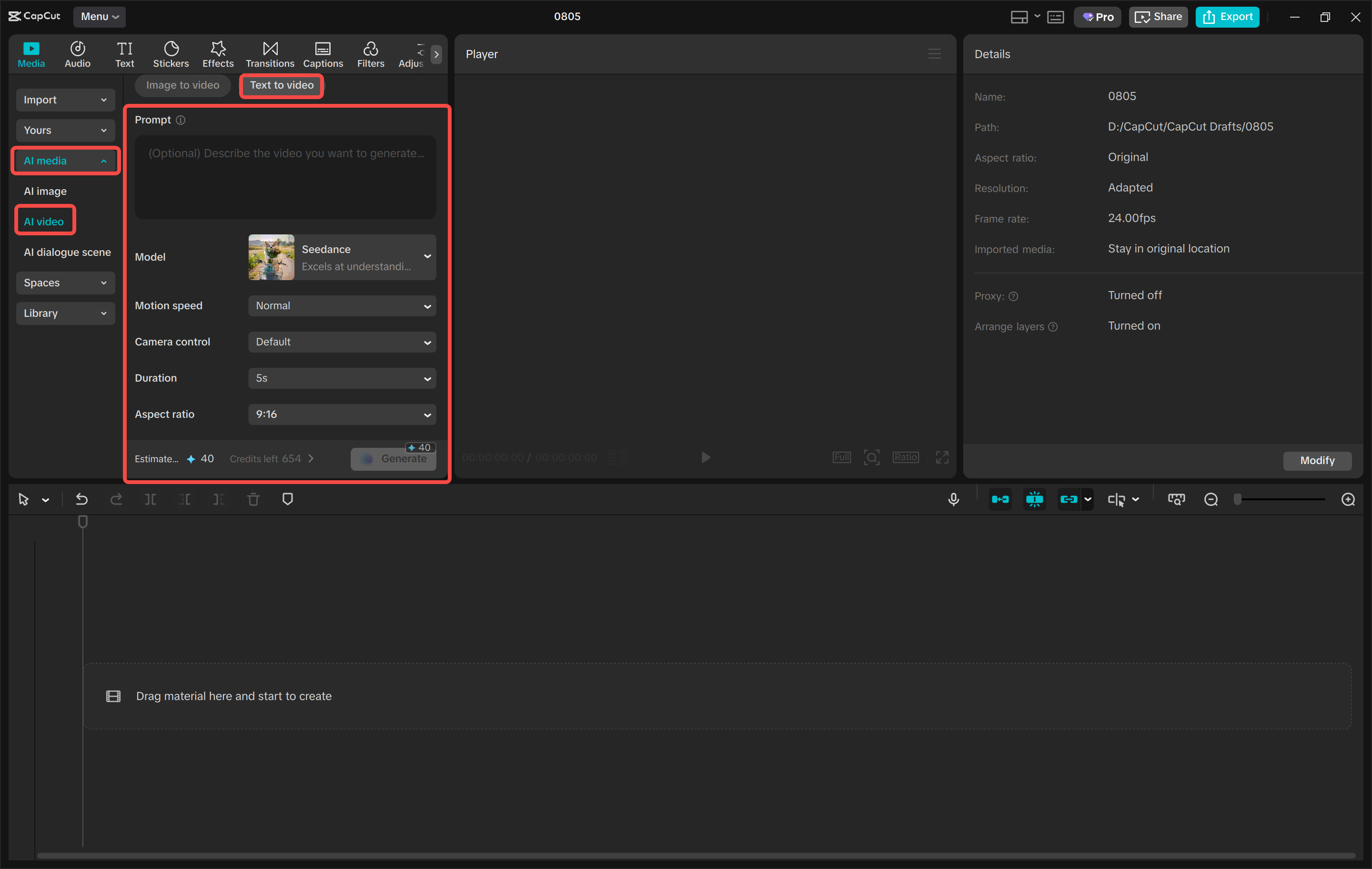The height and width of the screenshot is (869, 1372).
Task: Open the Aspect ratio 9:16 dropdown
Action: (x=341, y=414)
